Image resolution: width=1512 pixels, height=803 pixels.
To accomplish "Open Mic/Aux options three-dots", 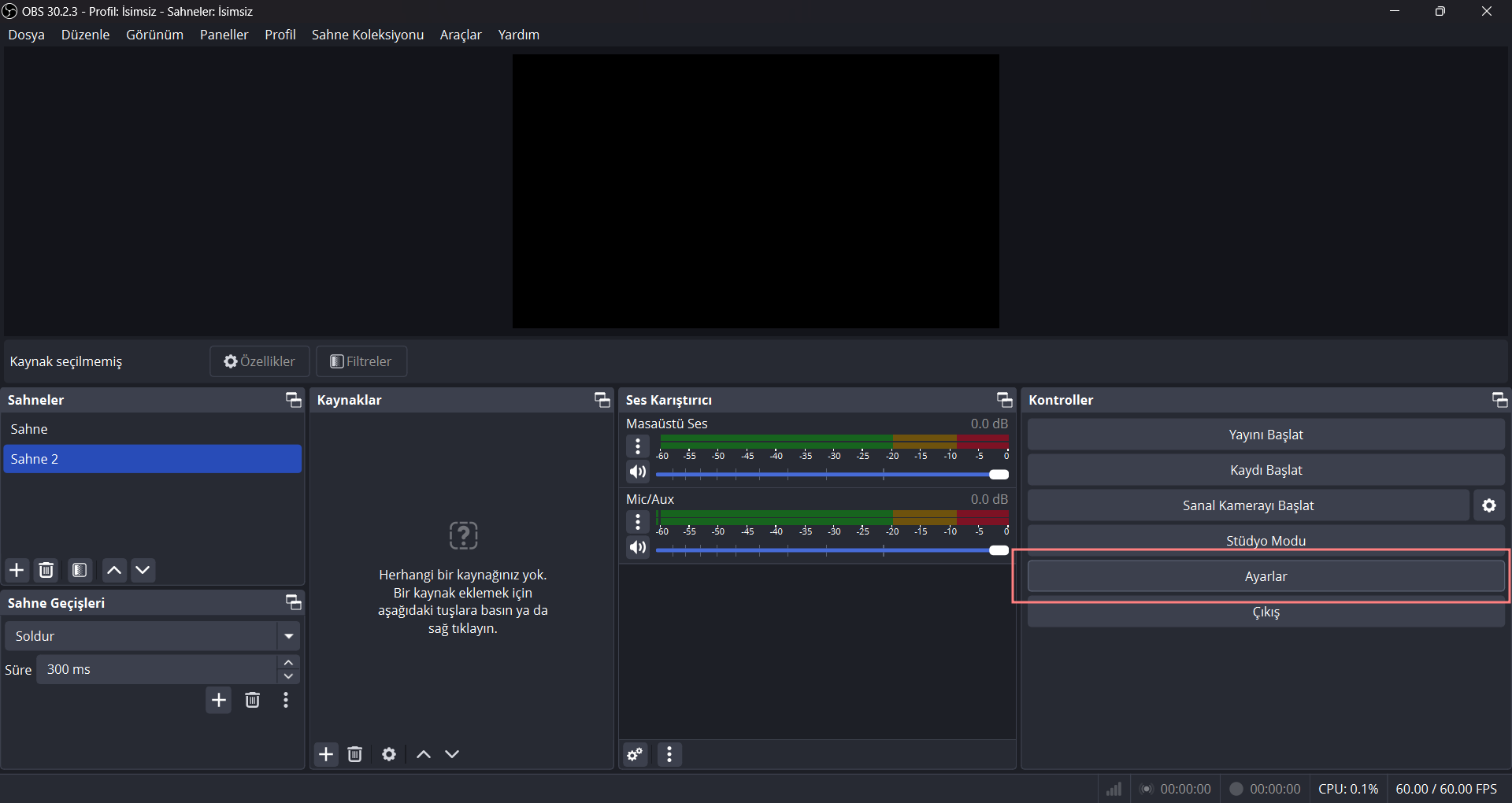I will pos(638,522).
